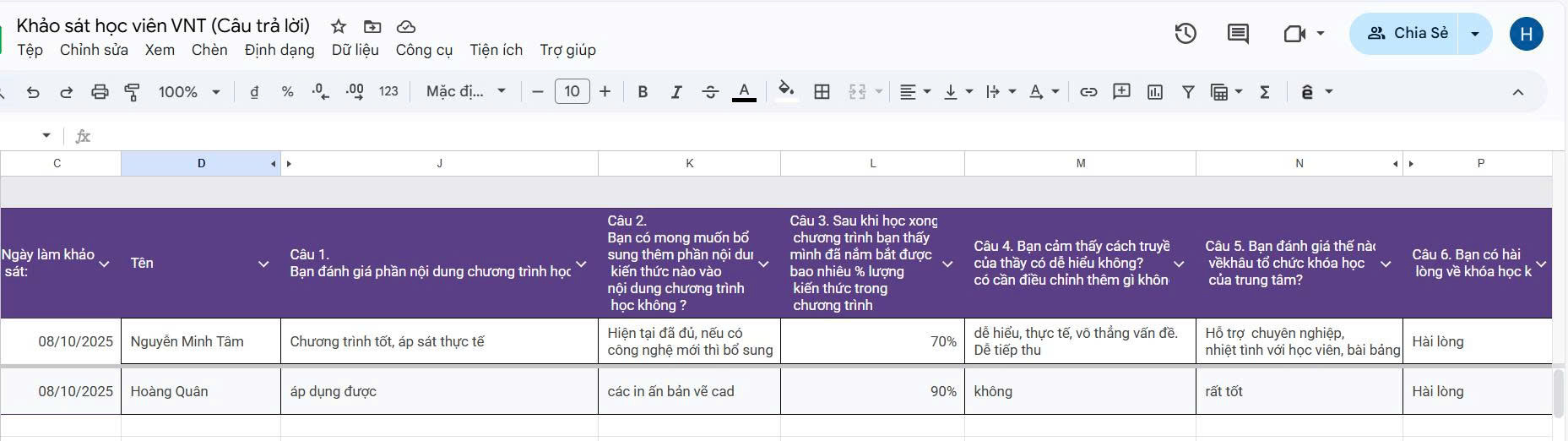Open filter dropdown on Tên column
This screenshot has height=441, width=1568.
tap(263, 264)
